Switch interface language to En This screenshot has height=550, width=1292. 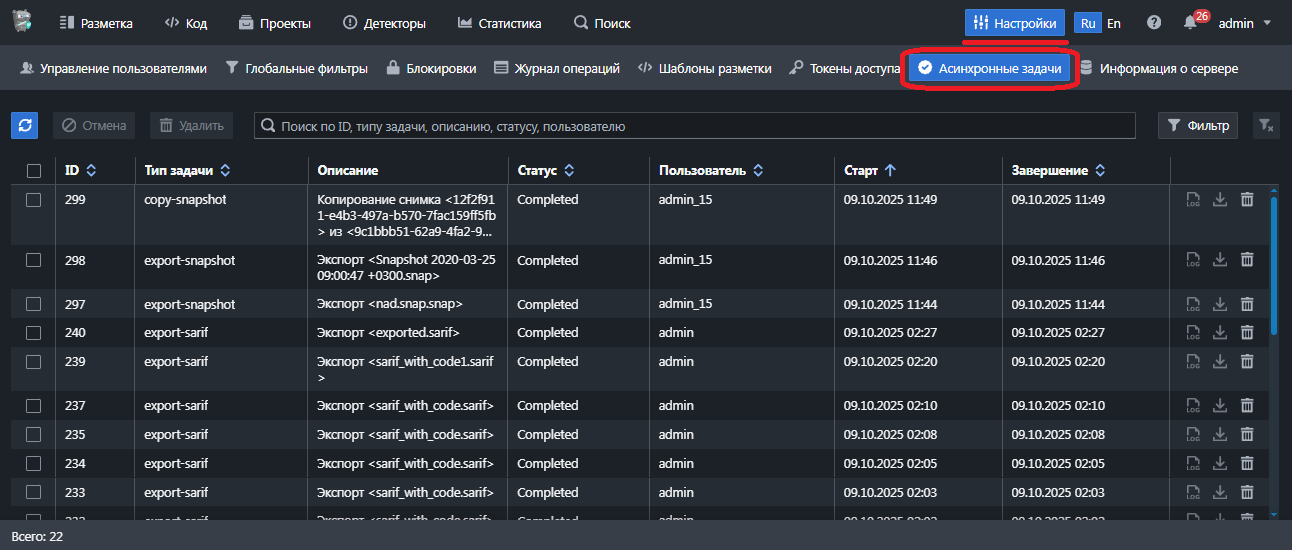point(1114,23)
